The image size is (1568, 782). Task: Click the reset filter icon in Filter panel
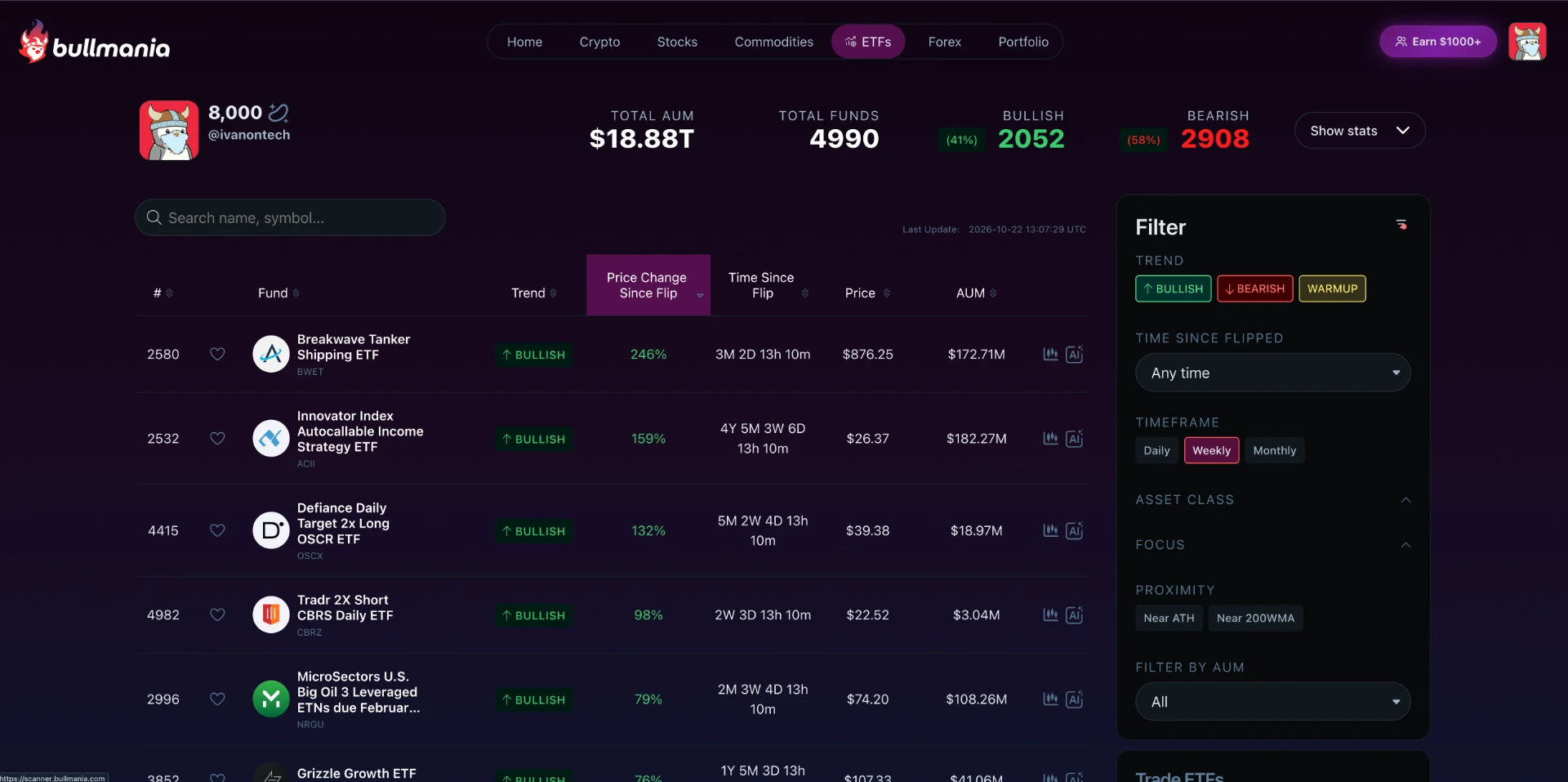coord(1401,225)
